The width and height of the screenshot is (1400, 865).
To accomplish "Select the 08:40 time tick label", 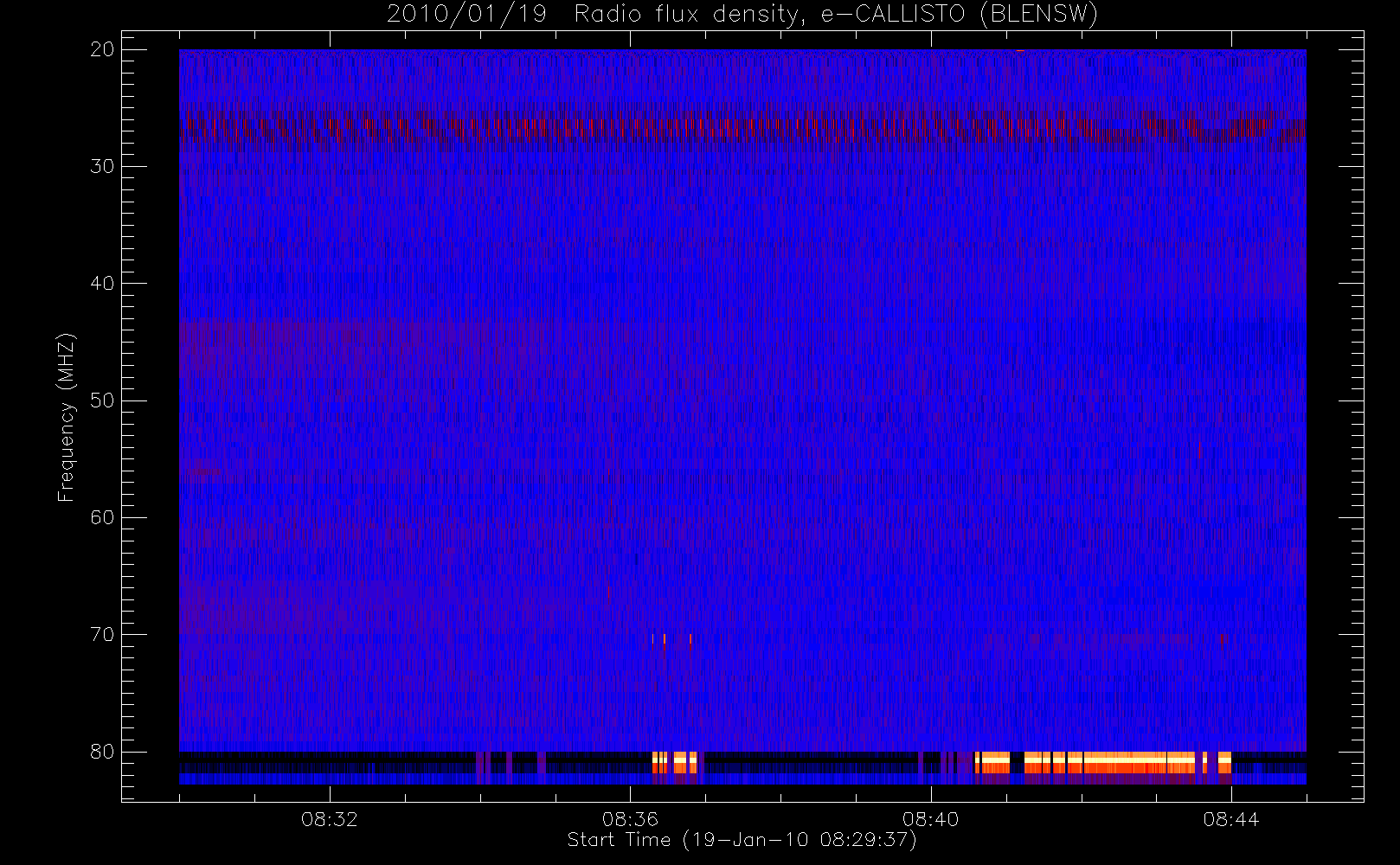I will coord(930,818).
